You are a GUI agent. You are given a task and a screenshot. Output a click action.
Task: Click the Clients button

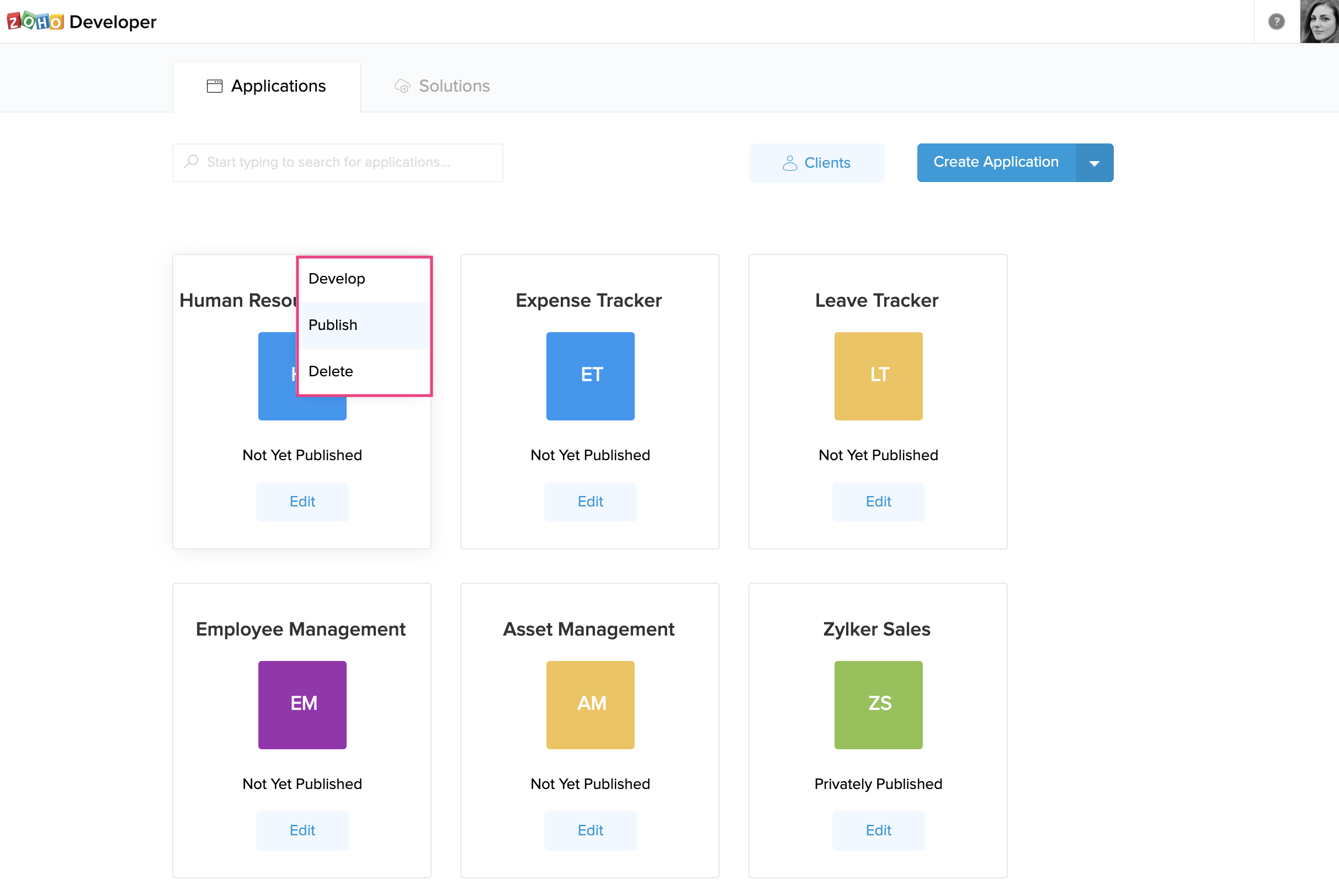click(816, 163)
